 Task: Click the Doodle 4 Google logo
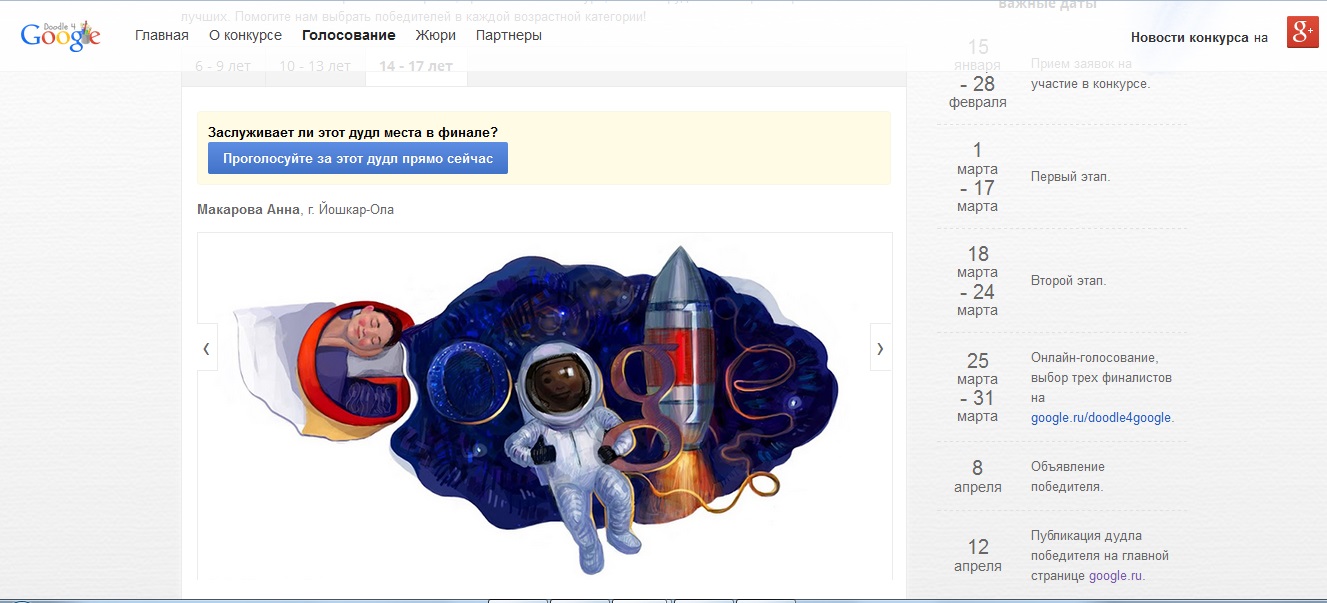[60, 35]
